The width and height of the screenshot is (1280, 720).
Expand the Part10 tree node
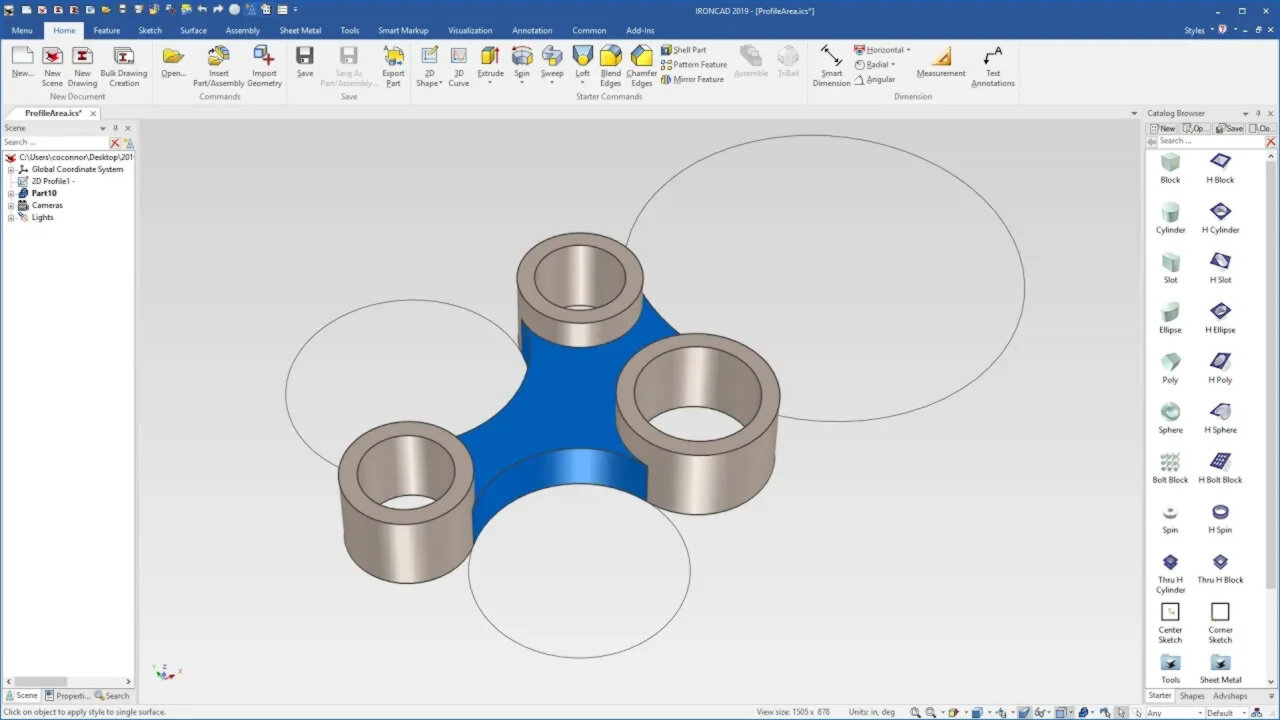[10, 193]
